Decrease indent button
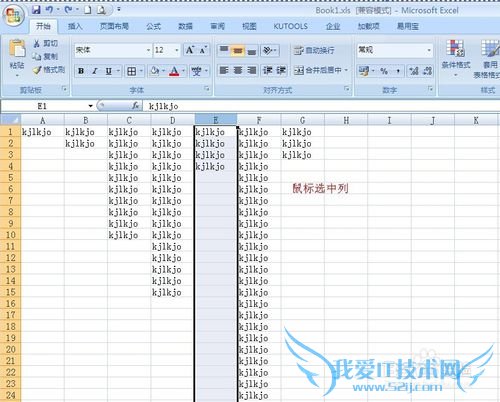Image resolution: width=500 pixels, height=402 pixels. pos(268,70)
